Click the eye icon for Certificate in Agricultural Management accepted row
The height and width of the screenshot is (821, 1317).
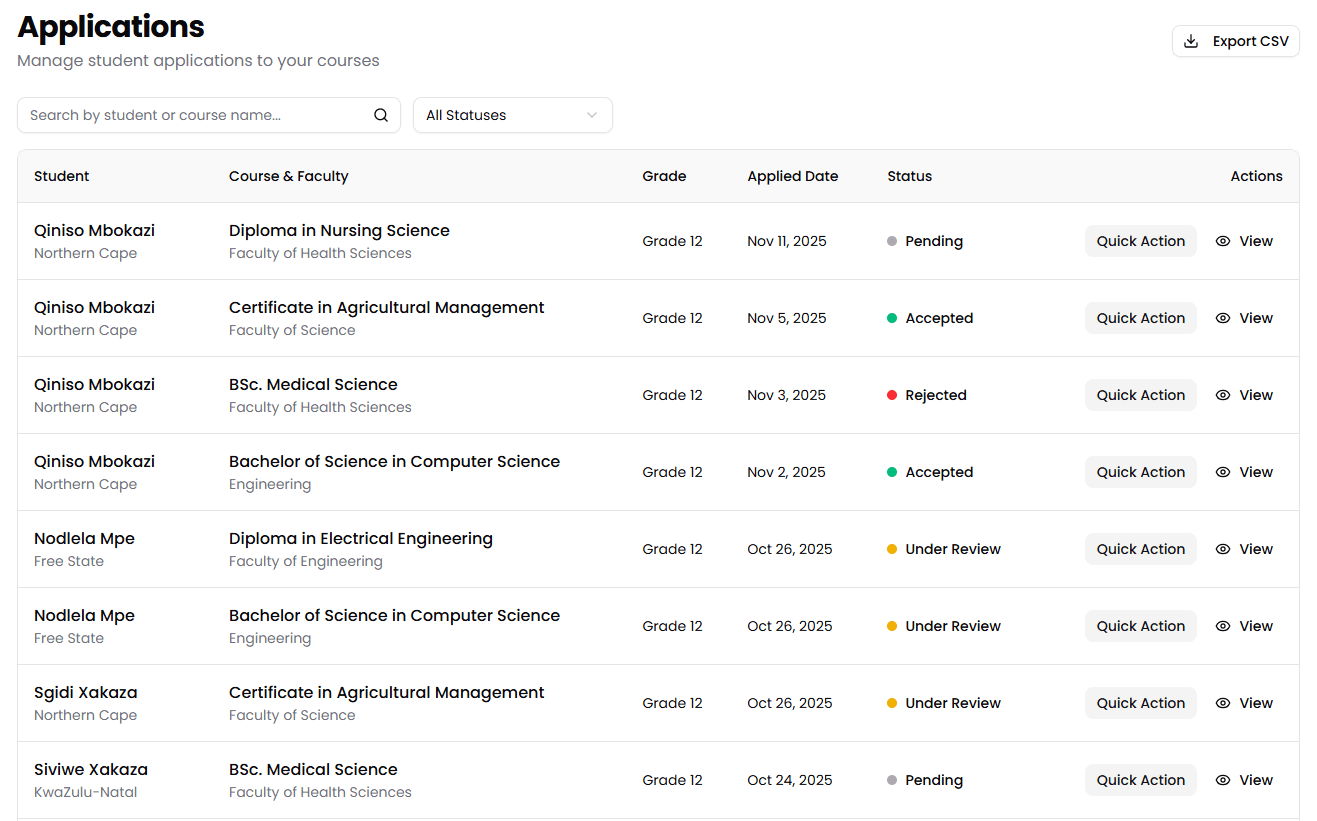point(1222,317)
